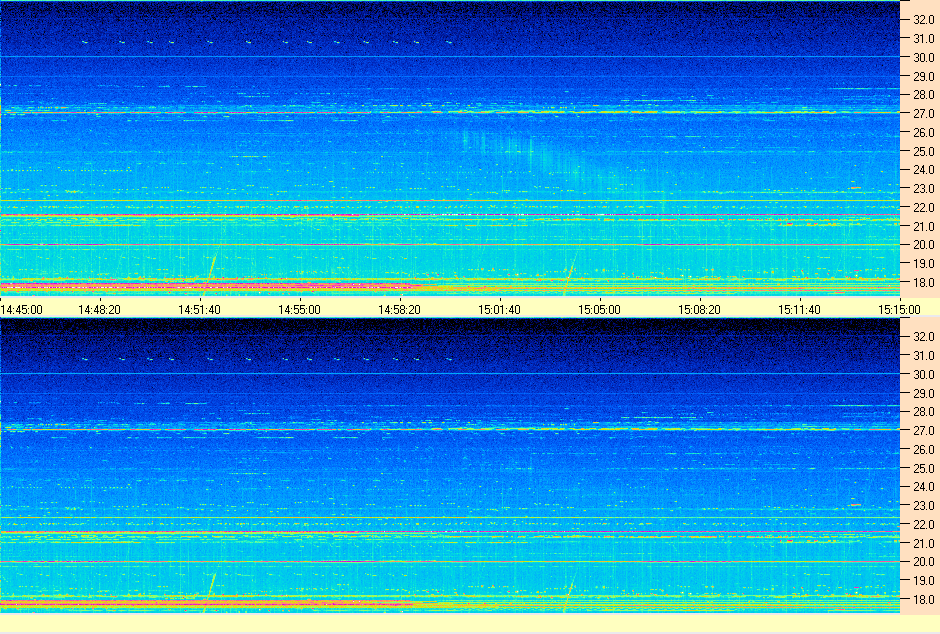Click 23.0 on the upper frequency scale
The height and width of the screenshot is (634, 940).
[x=924, y=189]
